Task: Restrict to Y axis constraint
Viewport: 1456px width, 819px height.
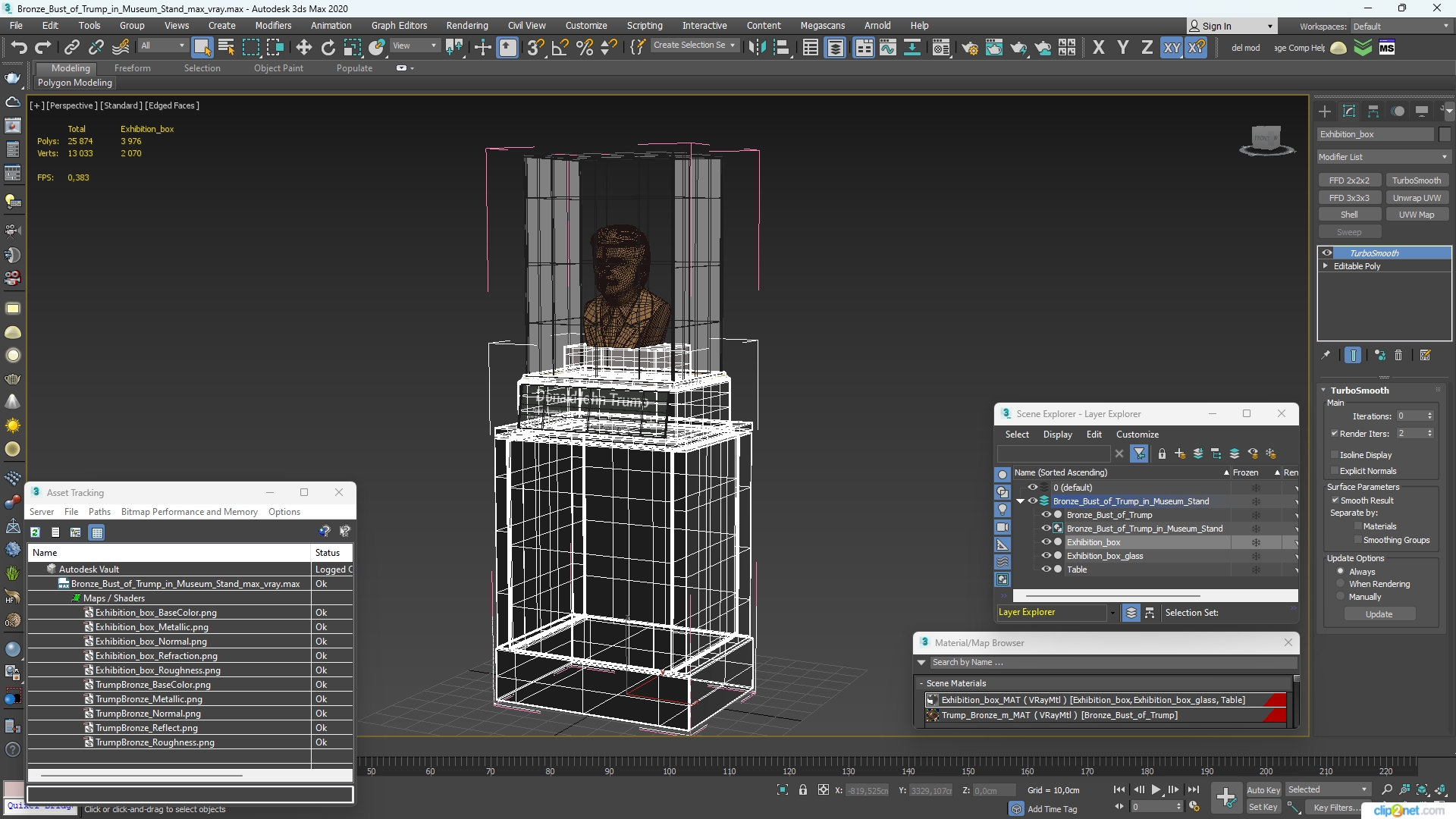Action: (x=1122, y=48)
